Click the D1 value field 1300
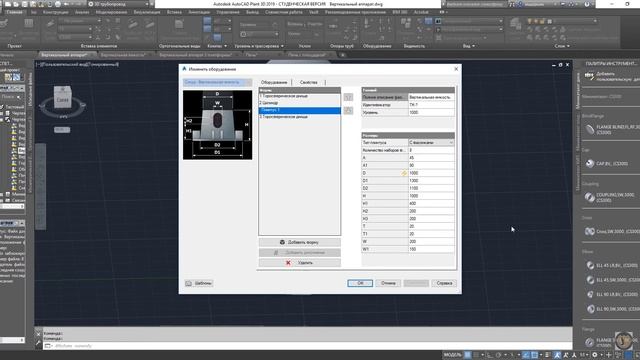 tap(431, 180)
